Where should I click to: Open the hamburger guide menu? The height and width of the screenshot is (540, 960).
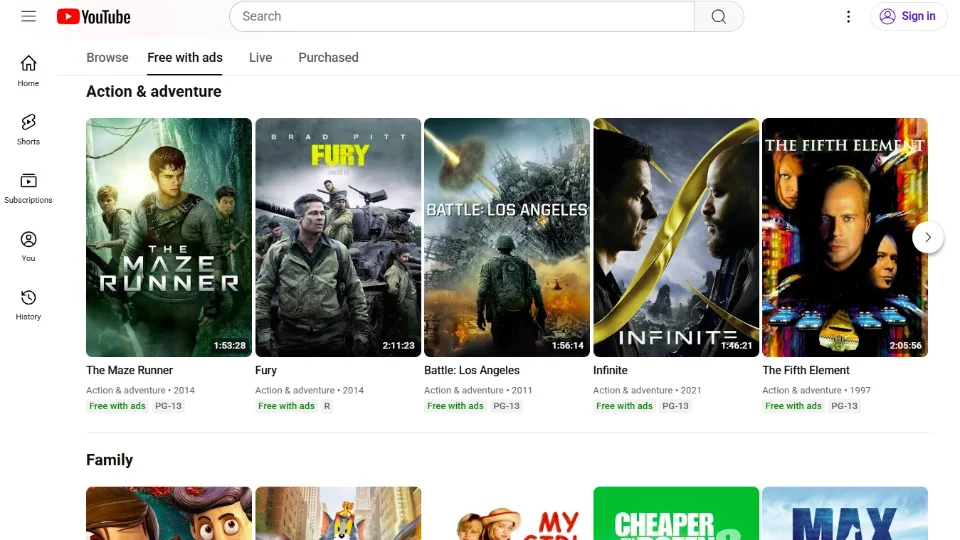[x=28, y=17]
